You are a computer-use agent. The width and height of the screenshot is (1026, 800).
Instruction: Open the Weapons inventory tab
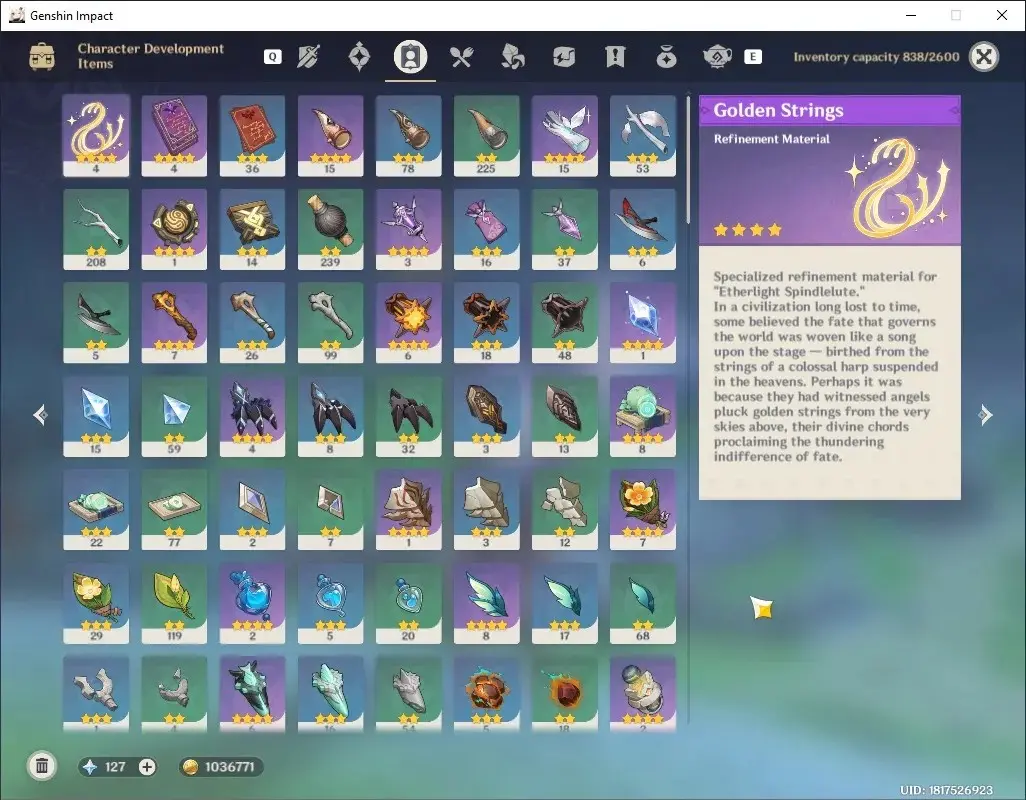point(308,57)
